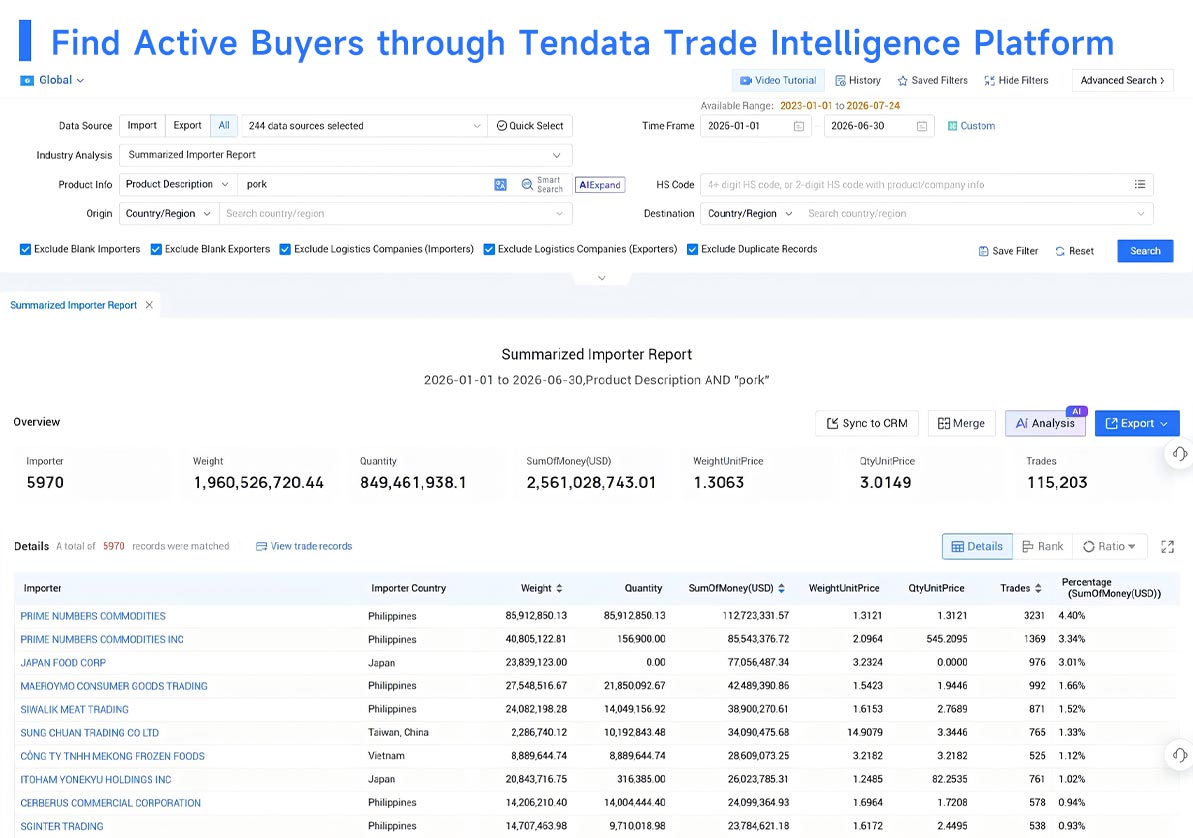Sort table by Trades column arrows
This screenshot has width=1193, height=838.
(x=1038, y=588)
